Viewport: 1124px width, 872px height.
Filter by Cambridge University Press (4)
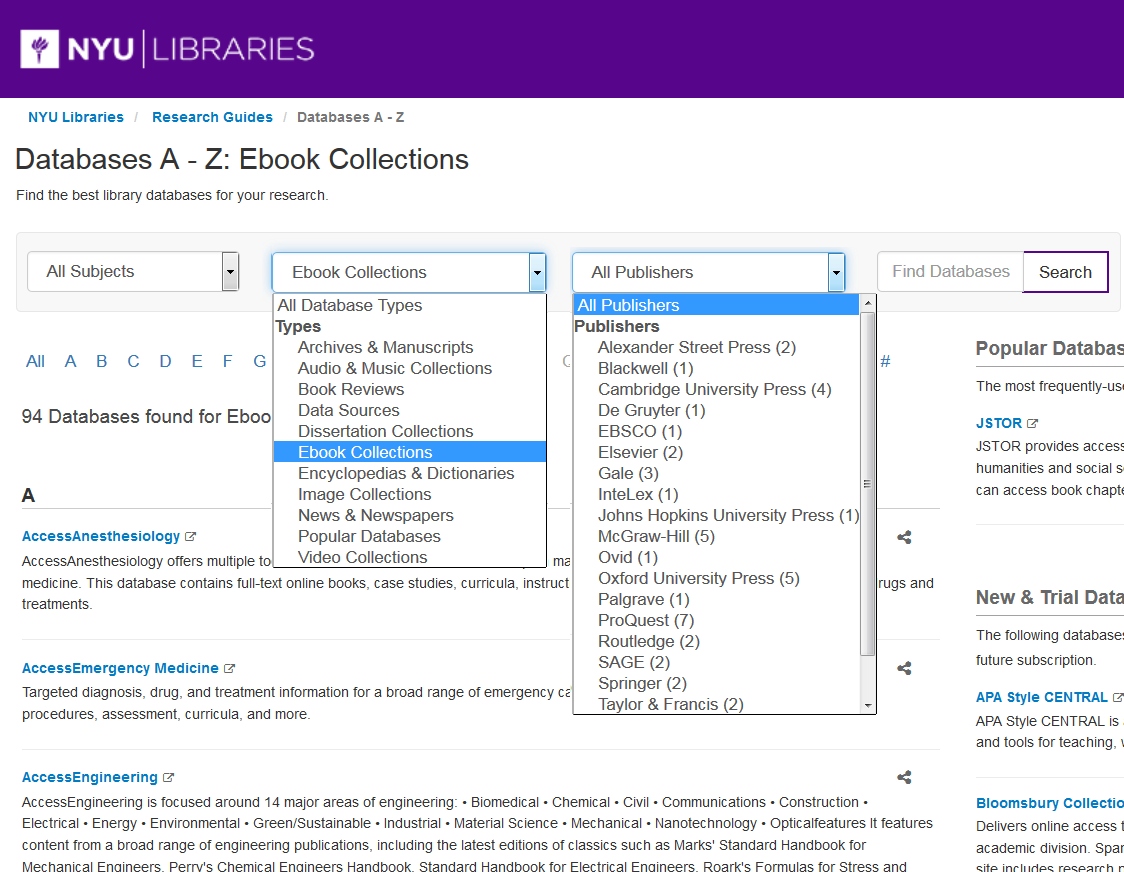(716, 389)
